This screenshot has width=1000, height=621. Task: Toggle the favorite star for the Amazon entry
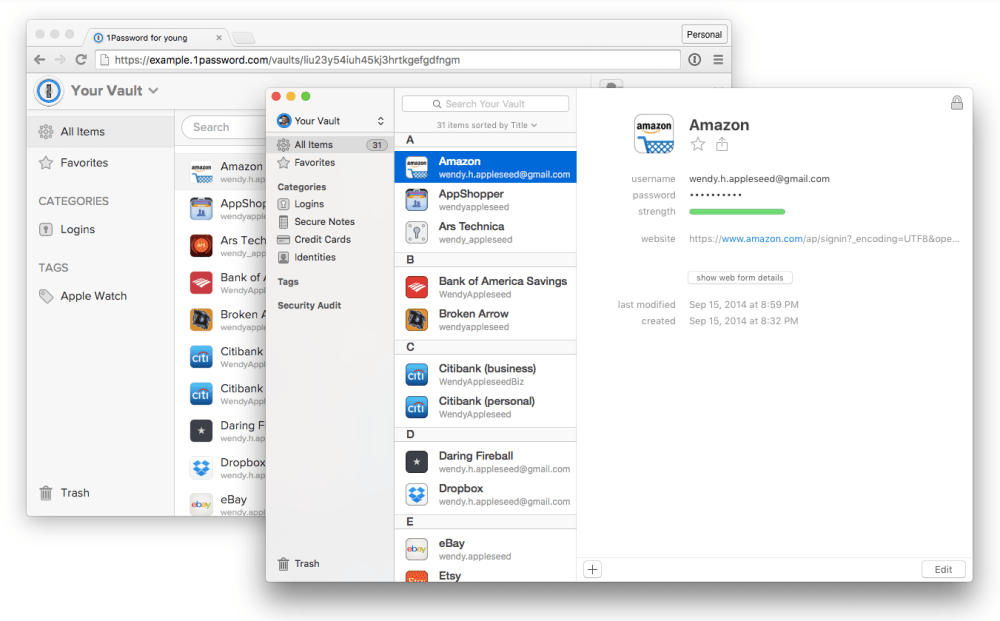click(x=697, y=144)
